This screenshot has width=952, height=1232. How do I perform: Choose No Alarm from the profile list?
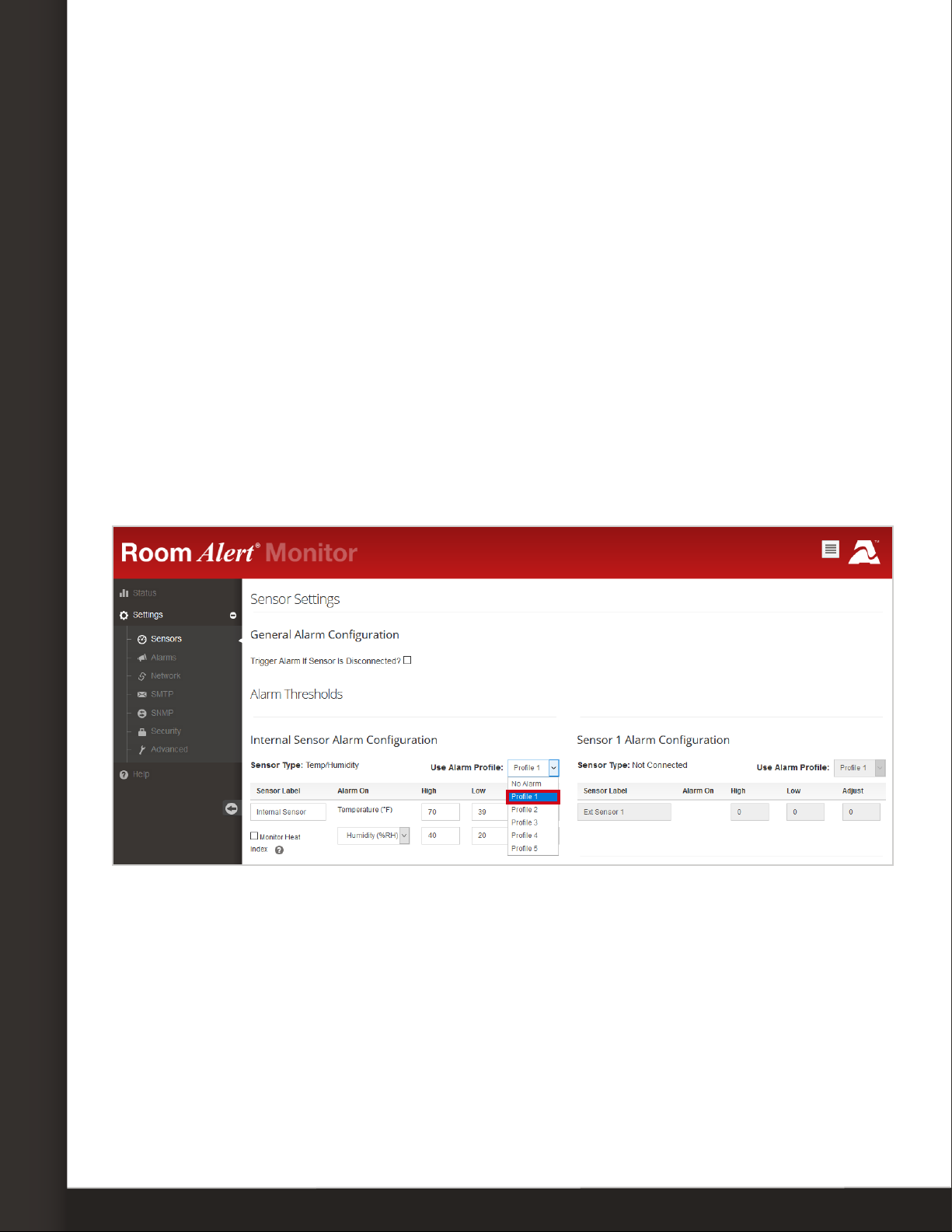[x=533, y=784]
